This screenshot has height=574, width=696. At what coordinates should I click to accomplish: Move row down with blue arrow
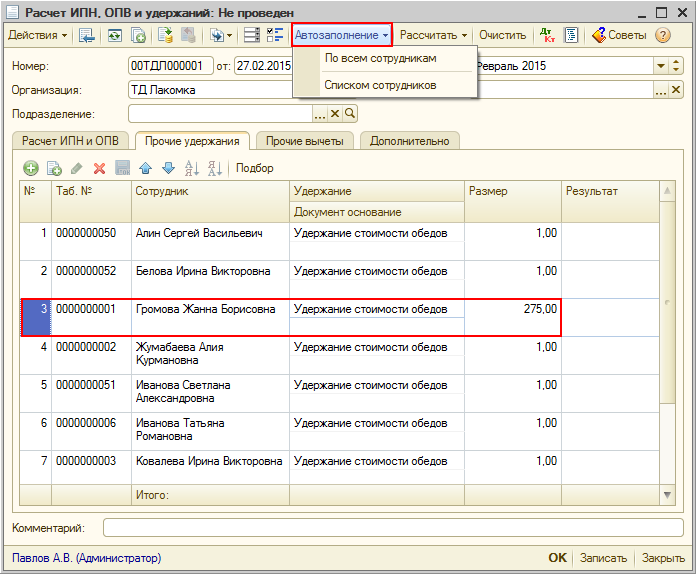point(168,168)
